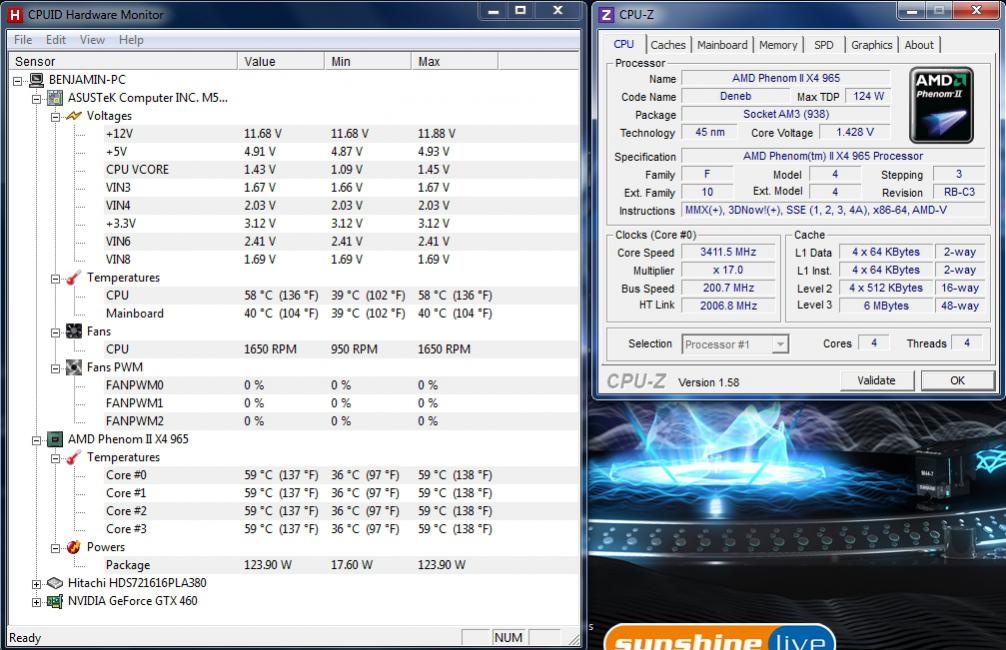Switch to the Graphics tab in CPU-Z
1006x650 pixels.
pyautogui.click(x=872, y=45)
